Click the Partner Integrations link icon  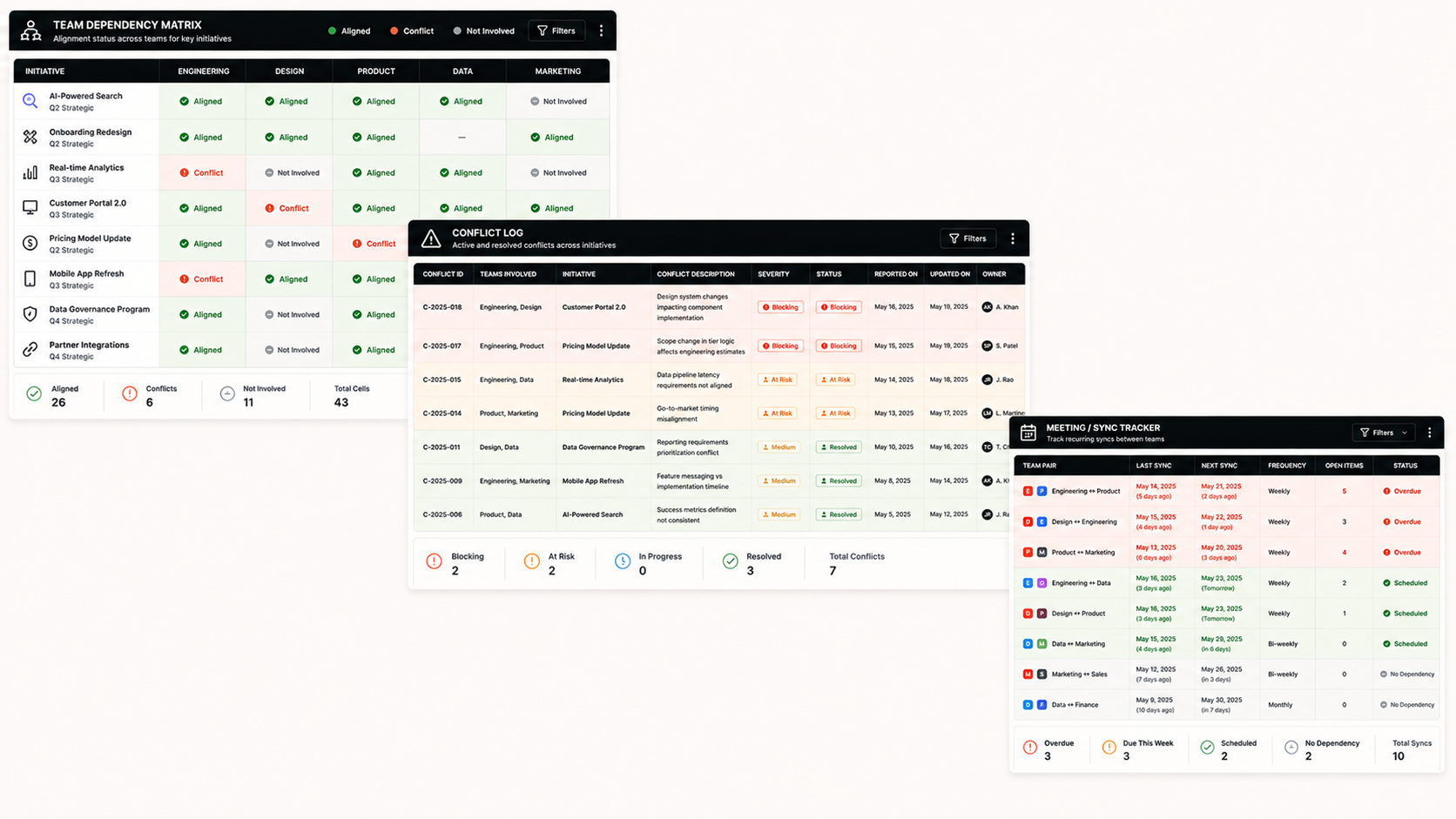[30, 350]
